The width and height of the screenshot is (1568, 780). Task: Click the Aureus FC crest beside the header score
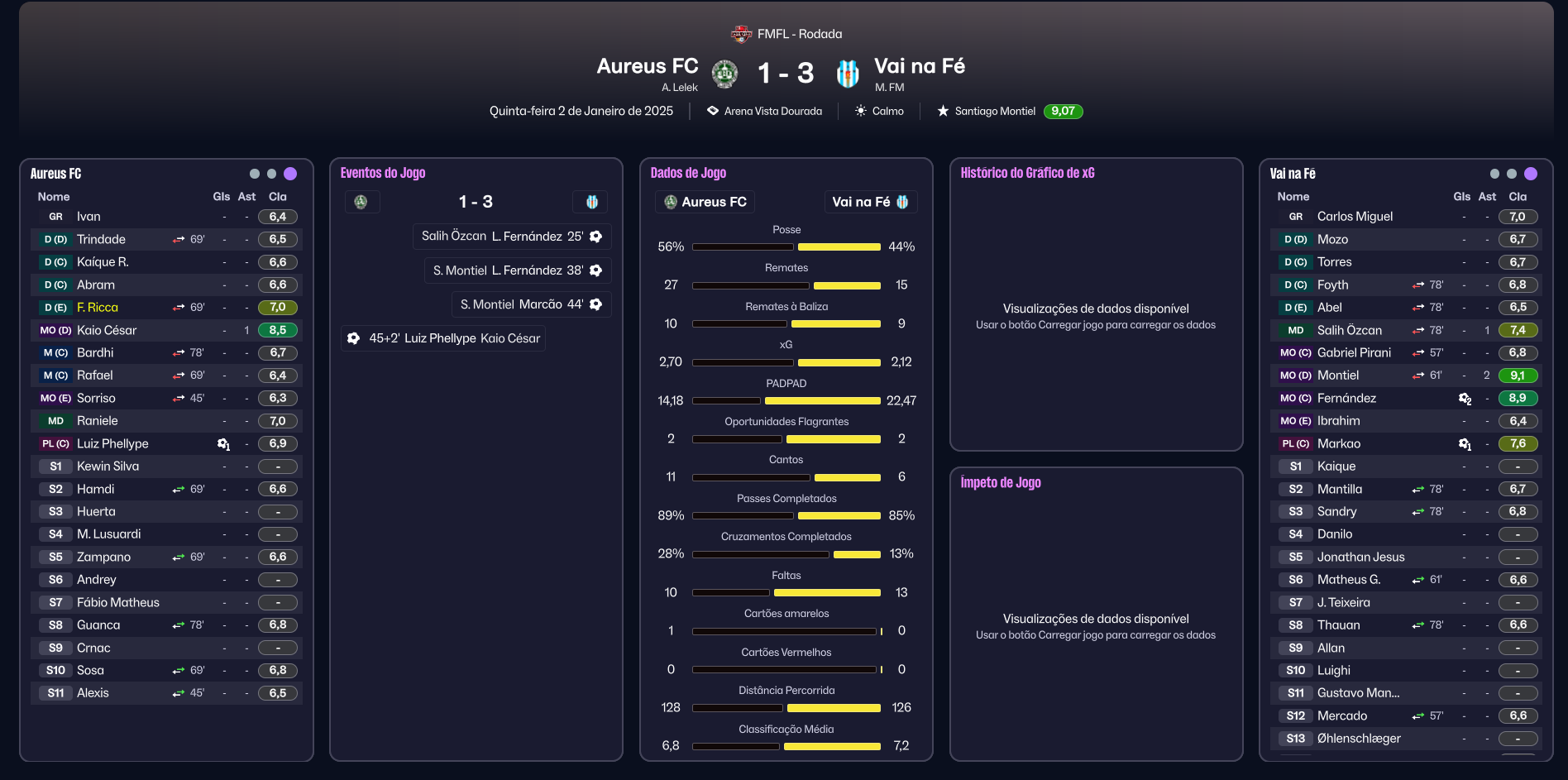coord(725,74)
